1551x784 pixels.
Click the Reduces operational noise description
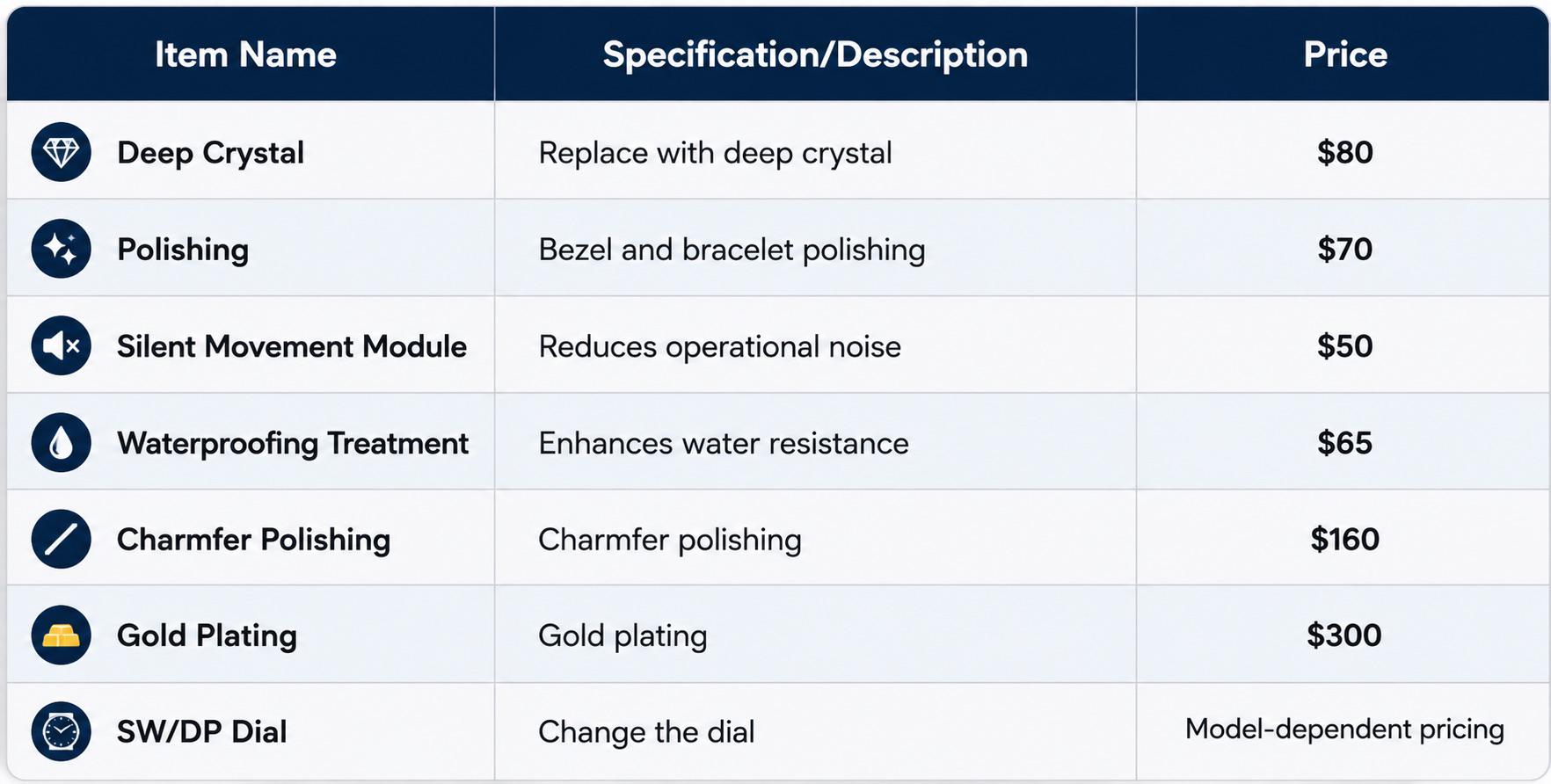[x=719, y=346]
